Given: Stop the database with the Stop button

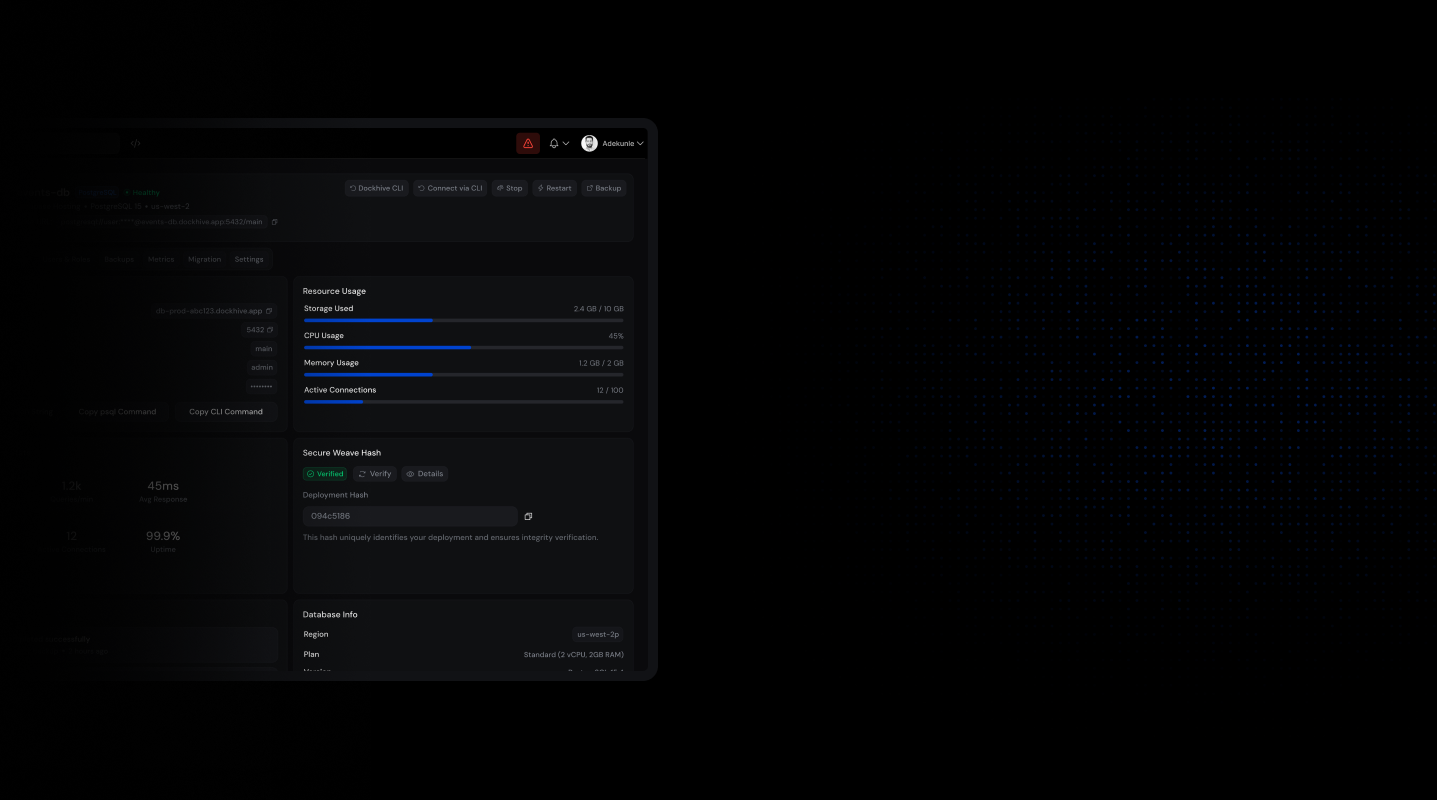Looking at the screenshot, I should tap(510, 188).
